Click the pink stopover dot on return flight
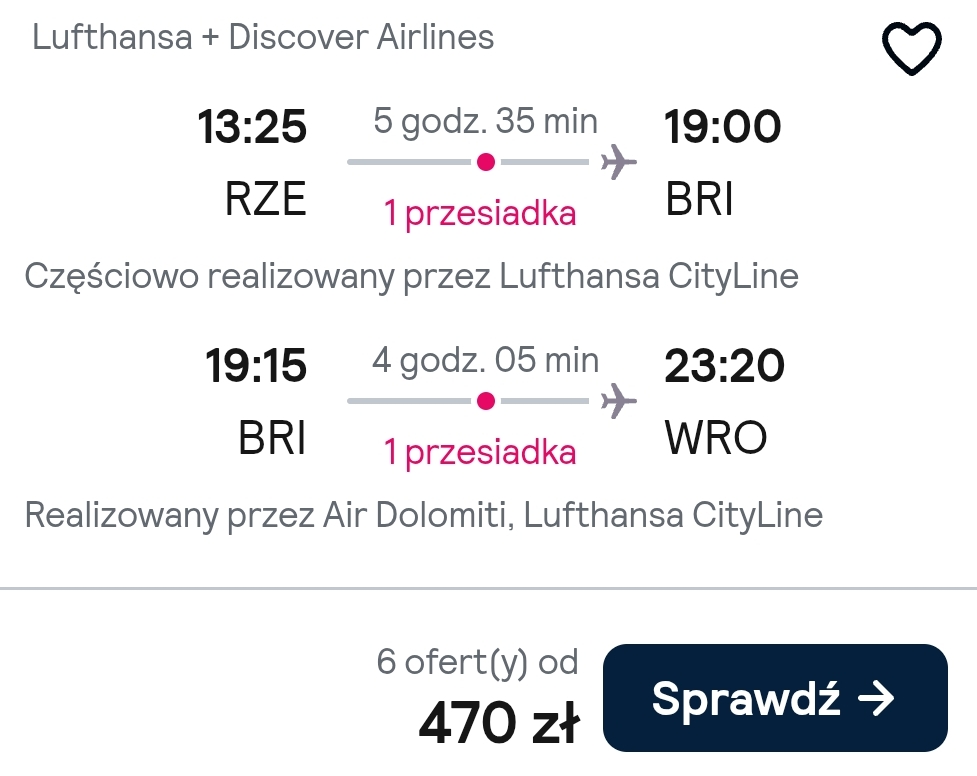This screenshot has height=776, width=977. (x=486, y=401)
